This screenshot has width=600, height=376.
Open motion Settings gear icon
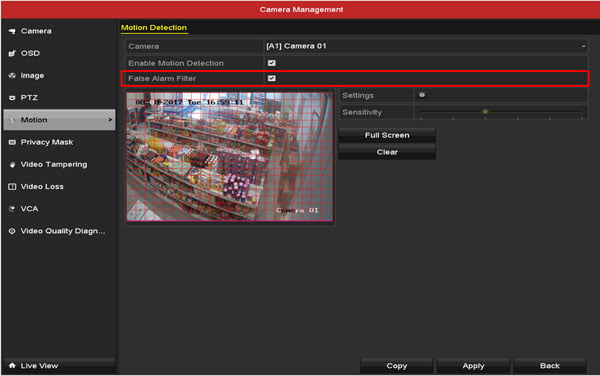pos(422,95)
